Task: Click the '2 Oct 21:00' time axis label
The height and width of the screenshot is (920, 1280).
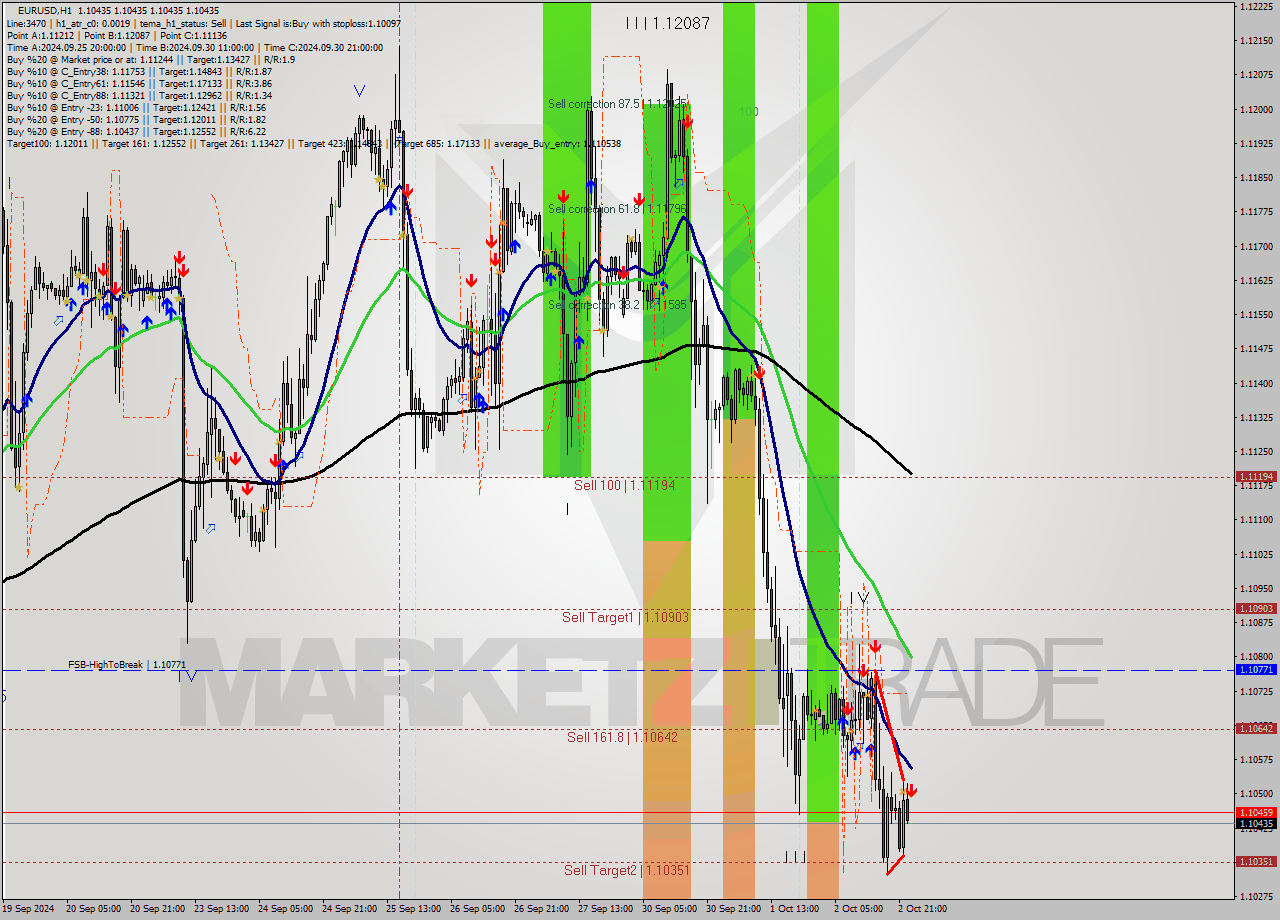Action: 923,909
